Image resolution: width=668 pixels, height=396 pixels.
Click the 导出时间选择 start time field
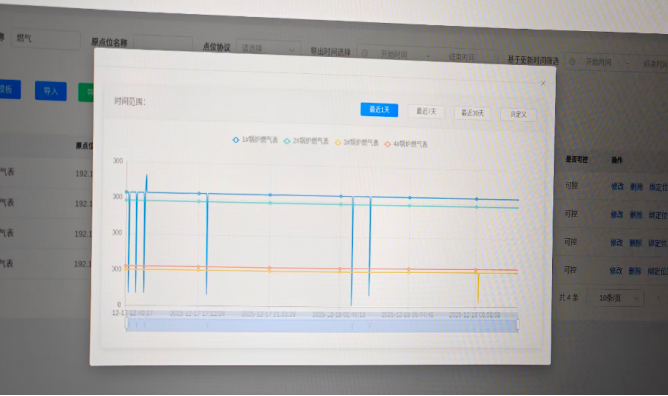coord(394,54)
